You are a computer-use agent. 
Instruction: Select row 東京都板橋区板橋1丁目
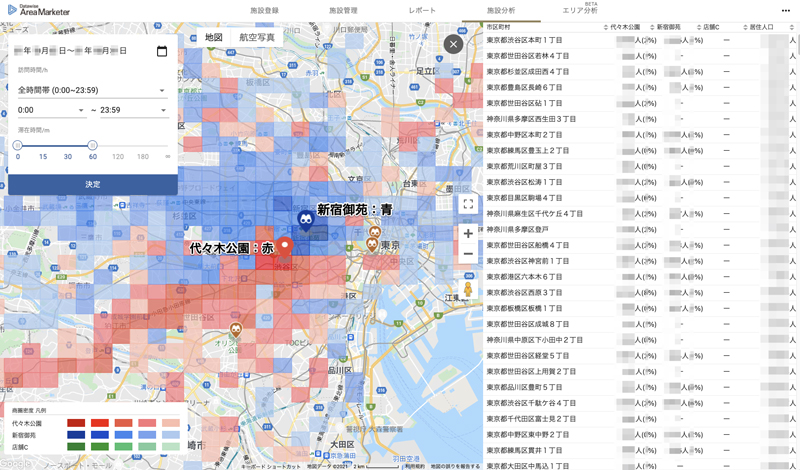(x=641, y=308)
